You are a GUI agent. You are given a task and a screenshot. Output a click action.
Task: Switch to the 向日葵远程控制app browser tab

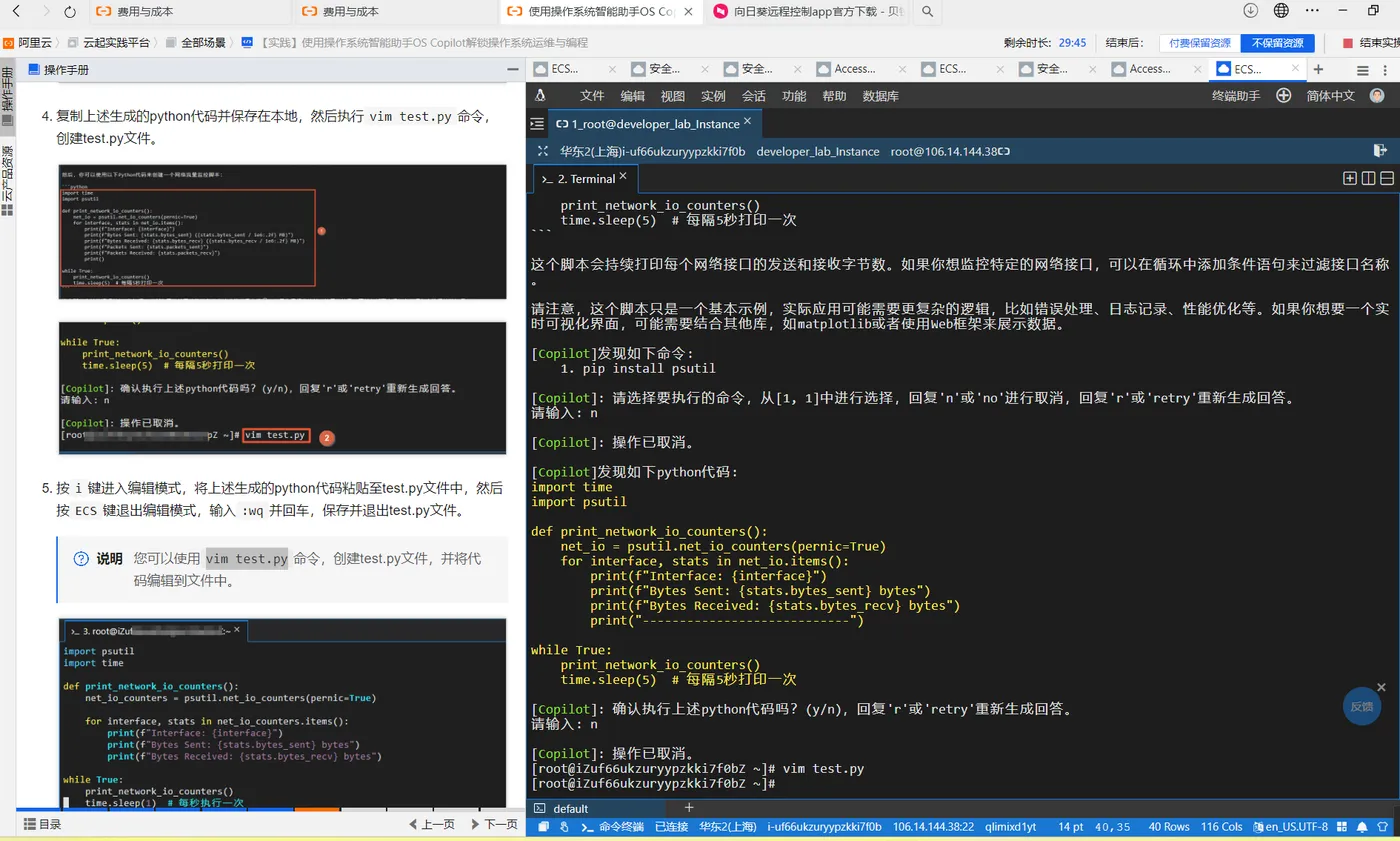pyautogui.click(x=809, y=11)
